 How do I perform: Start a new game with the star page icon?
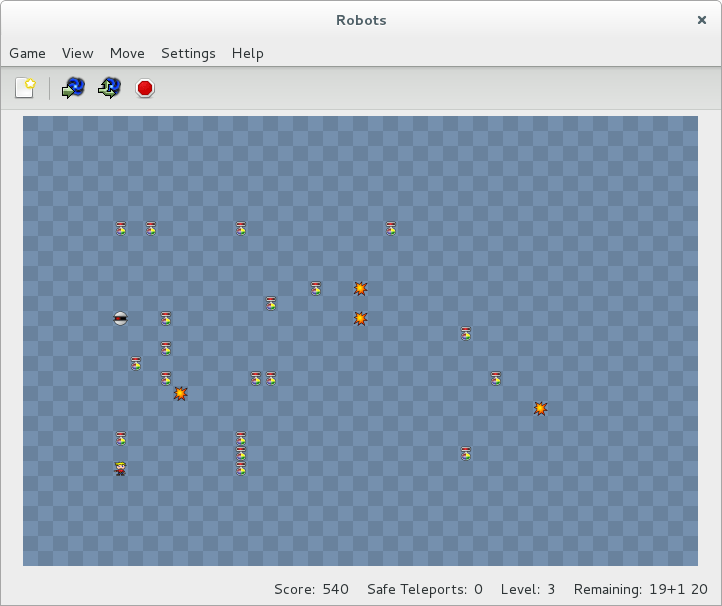point(25,87)
